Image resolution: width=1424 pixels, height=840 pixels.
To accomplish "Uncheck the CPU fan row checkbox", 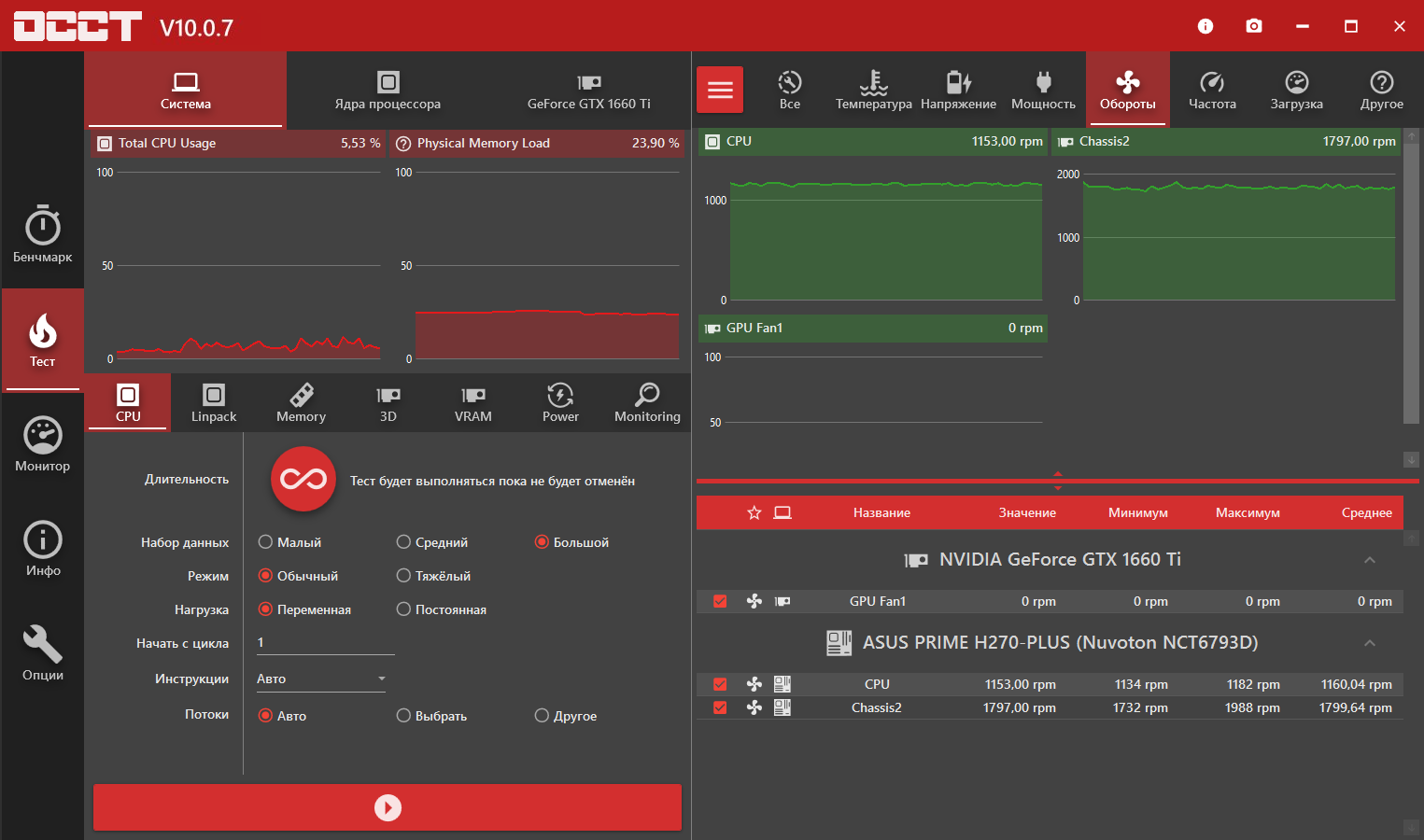I will coord(720,684).
